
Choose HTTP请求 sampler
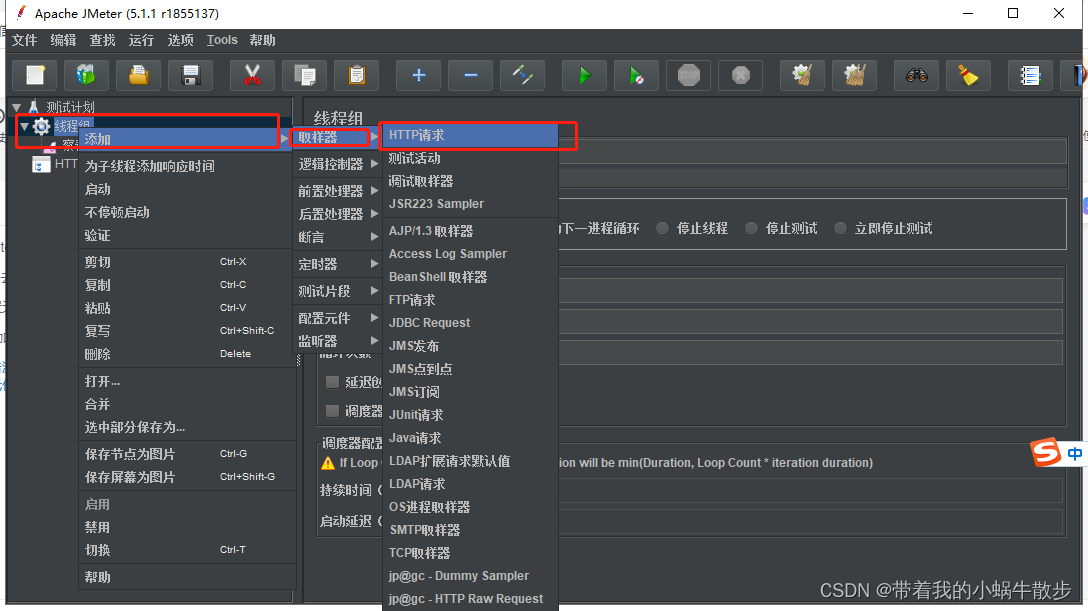pos(470,135)
